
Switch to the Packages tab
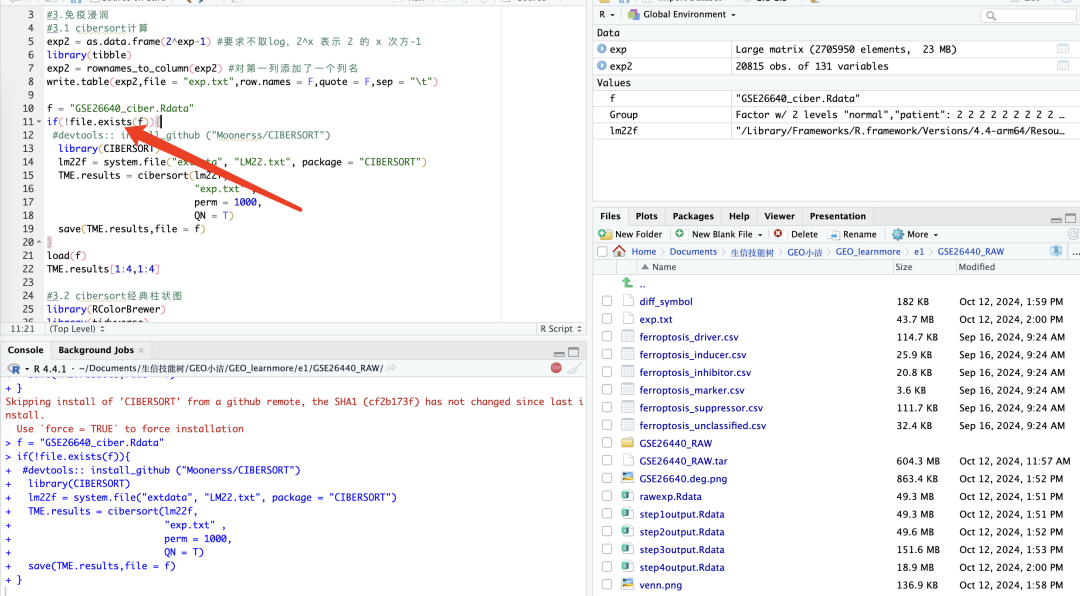[693, 216]
